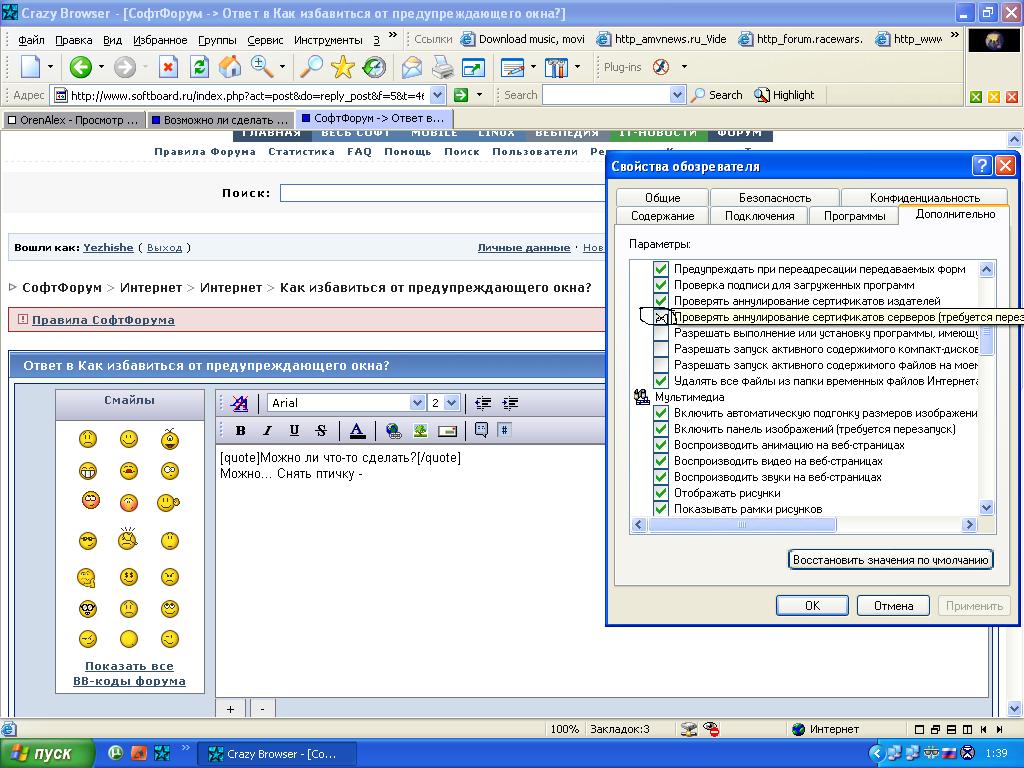This screenshot has width=1024, height=768.
Task: Check 'Разрешать запуск активного содержимого компакт-дисков'
Action: click(661, 349)
